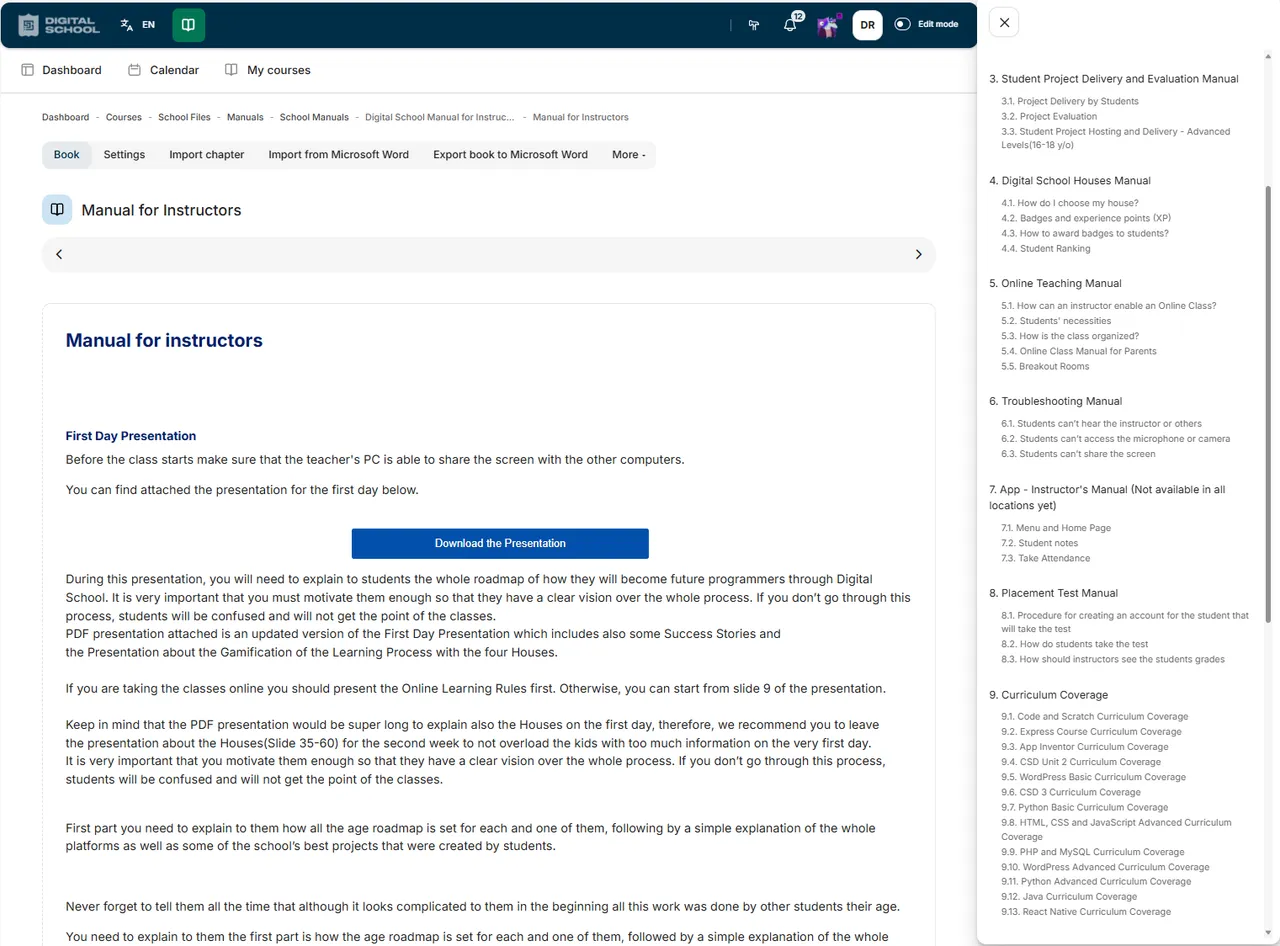Image resolution: width=1280 pixels, height=946 pixels.
Task: Open My courses in the navigation bar
Action: pos(267,70)
